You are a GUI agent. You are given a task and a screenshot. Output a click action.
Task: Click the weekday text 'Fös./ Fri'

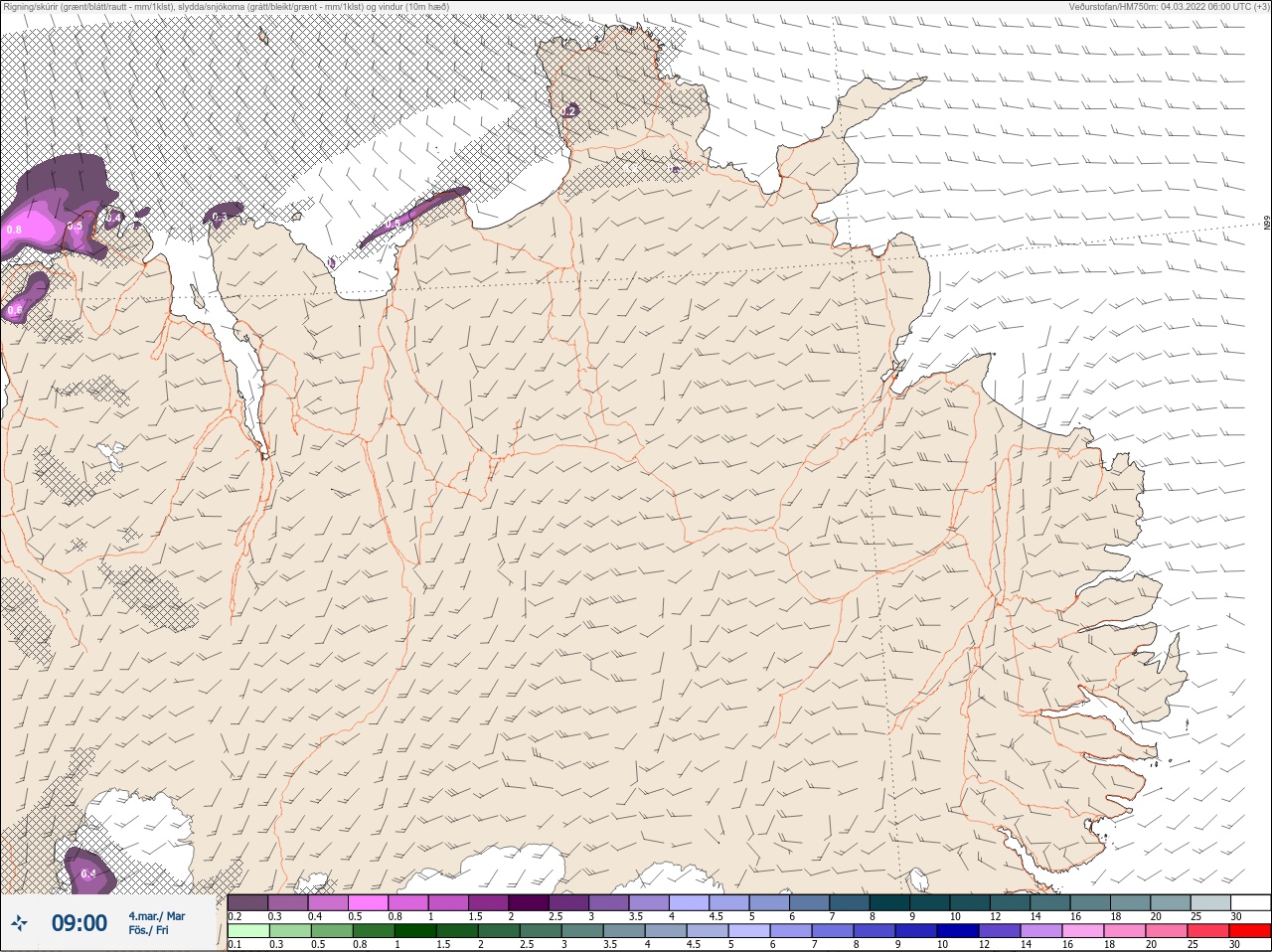(x=148, y=931)
